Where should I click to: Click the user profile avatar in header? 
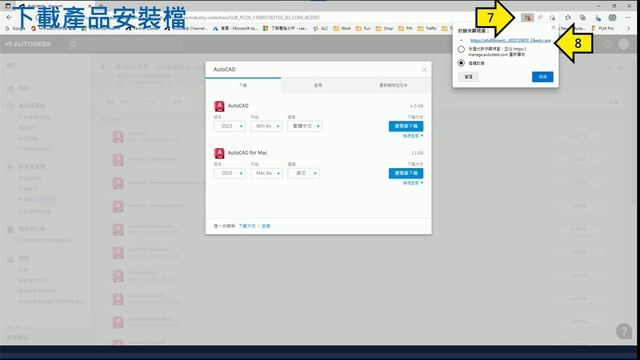click(624, 44)
